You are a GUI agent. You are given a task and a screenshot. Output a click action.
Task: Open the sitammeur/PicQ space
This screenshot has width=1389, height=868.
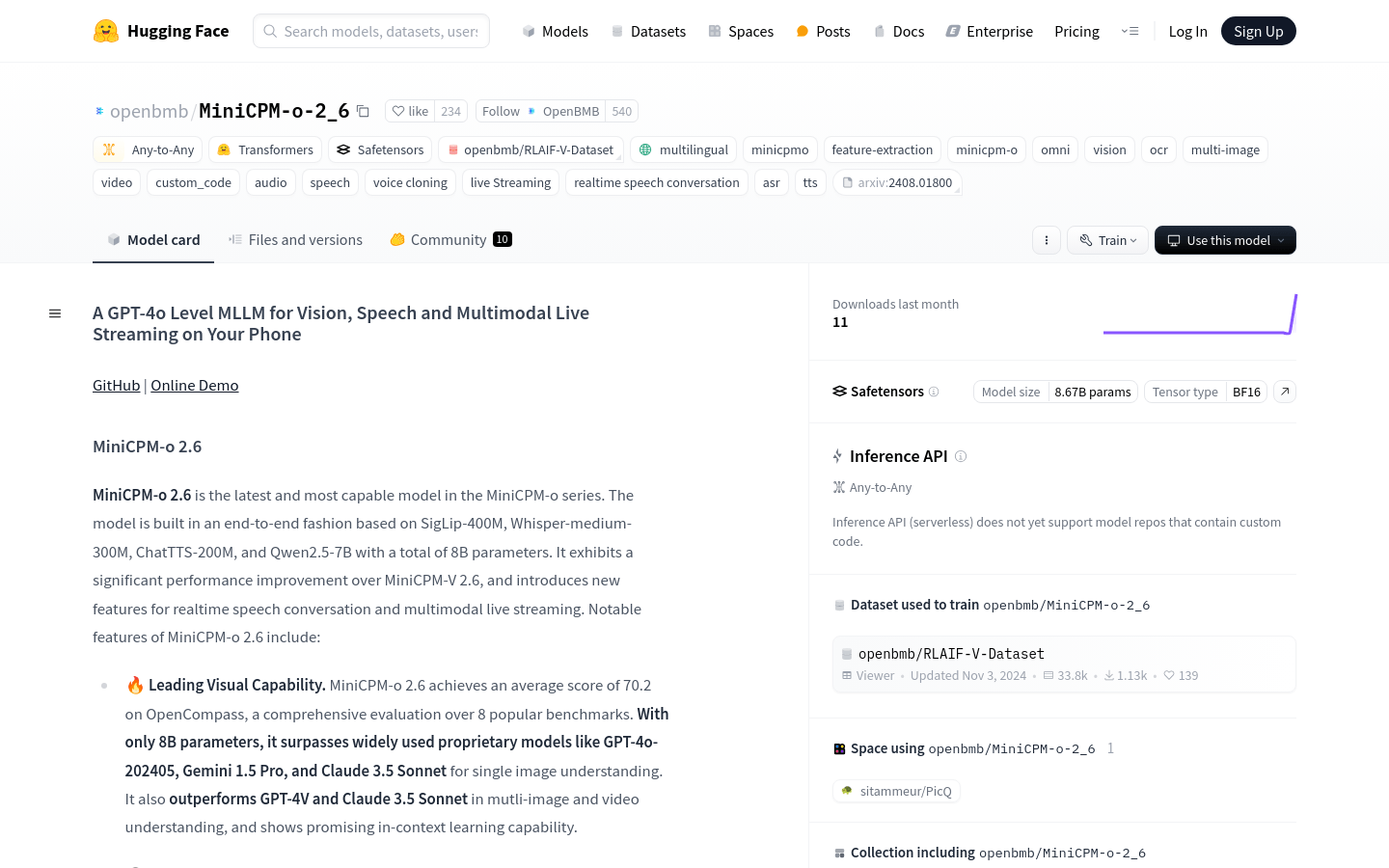[896, 791]
